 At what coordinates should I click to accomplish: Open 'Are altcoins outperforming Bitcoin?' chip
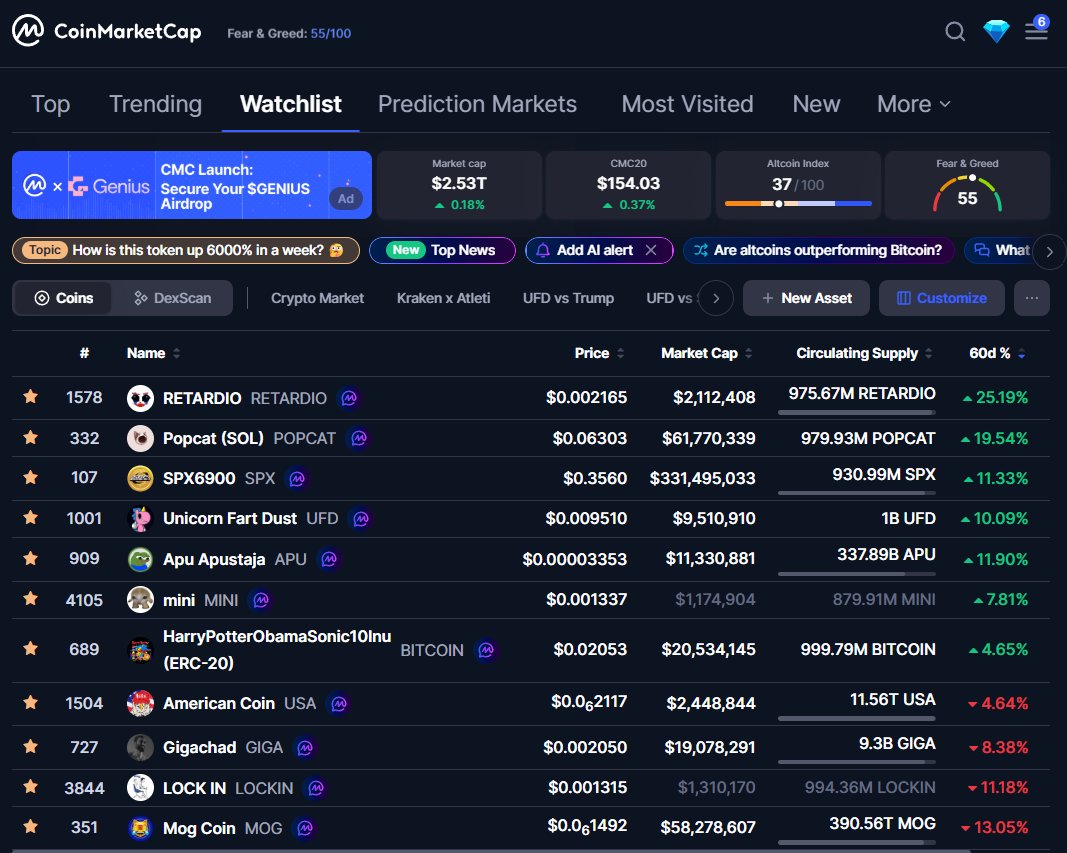pyautogui.click(x=818, y=250)
